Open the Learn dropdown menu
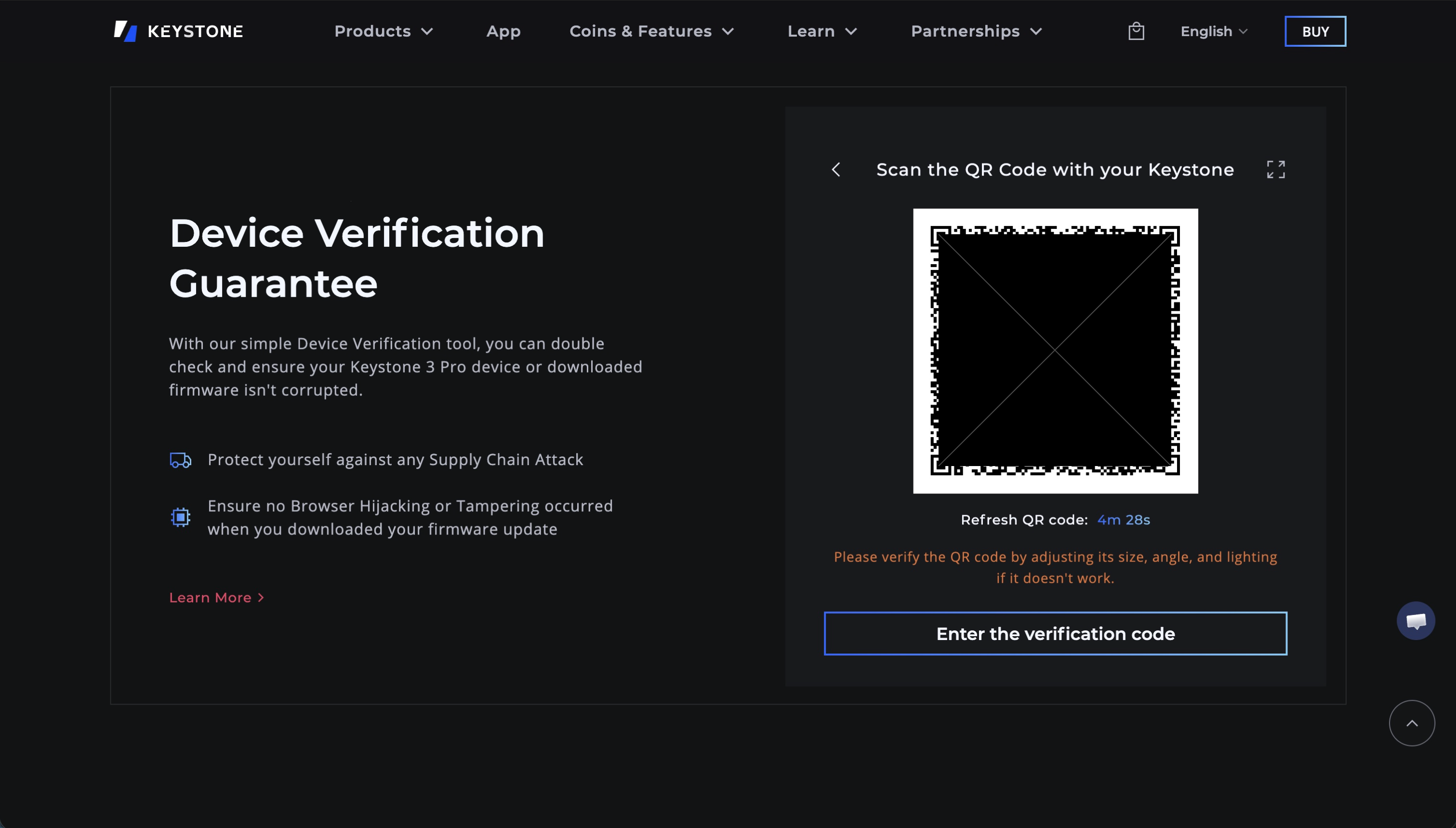This screenshot has height=828, width=1456. click(x=822, y=31)
